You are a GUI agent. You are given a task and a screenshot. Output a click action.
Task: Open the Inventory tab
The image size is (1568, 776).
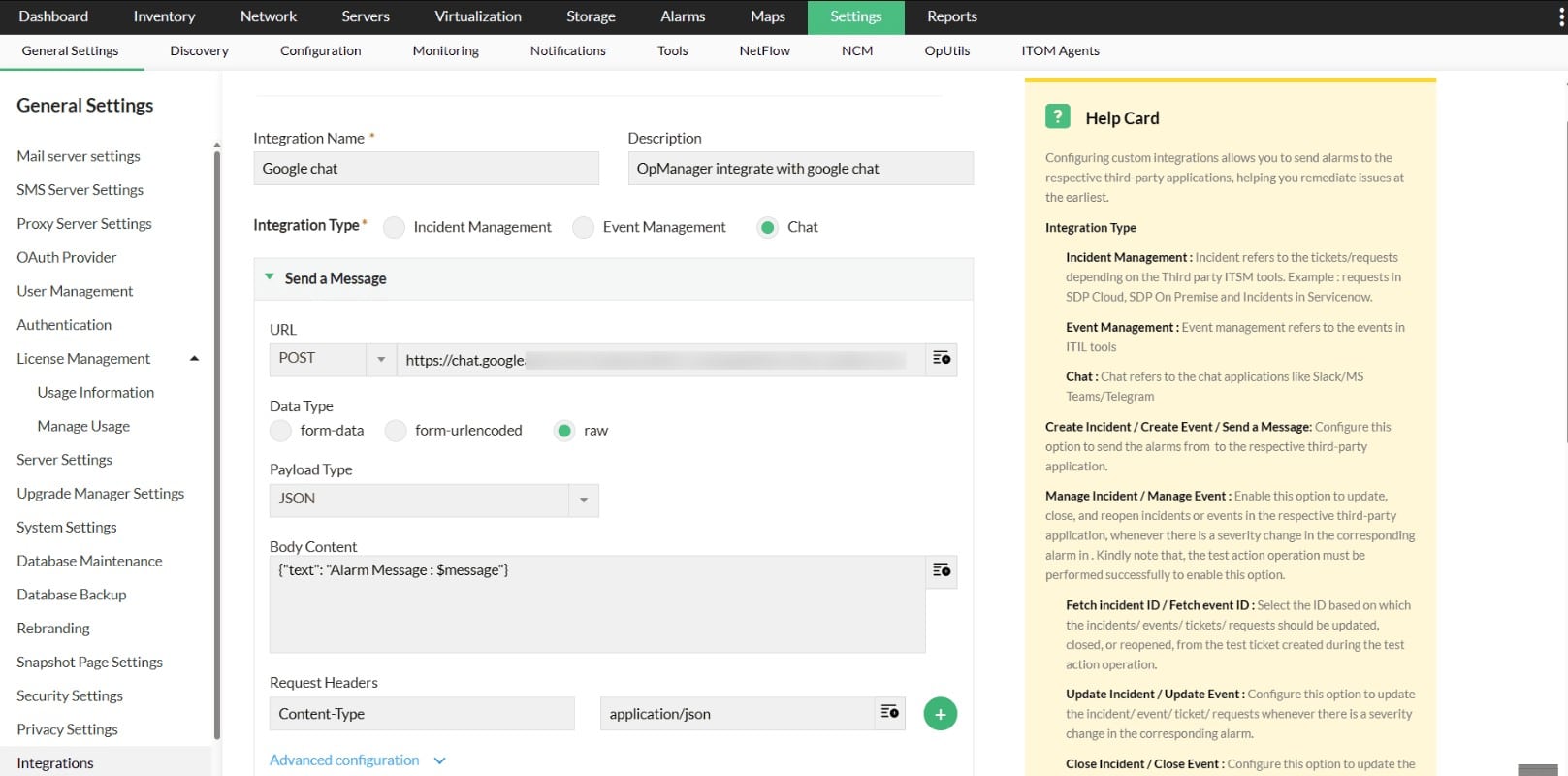(164, 16)
